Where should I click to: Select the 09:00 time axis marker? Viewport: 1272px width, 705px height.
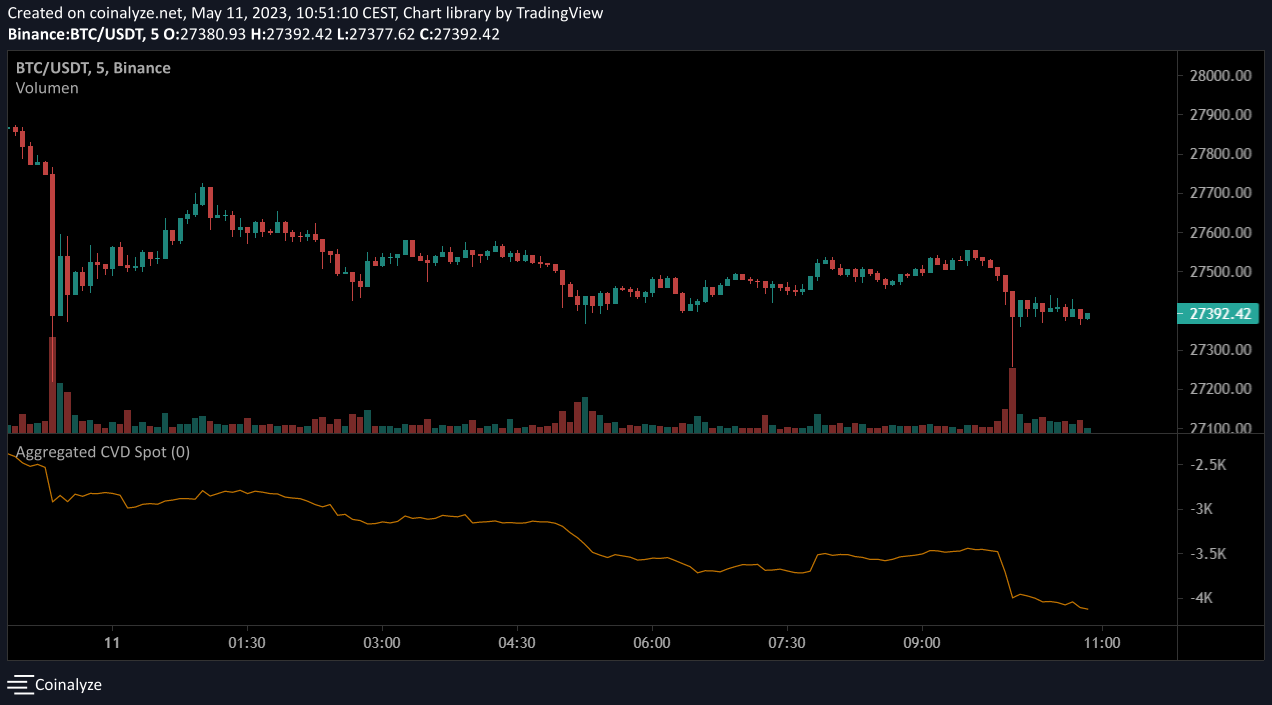tap(921, 643)
